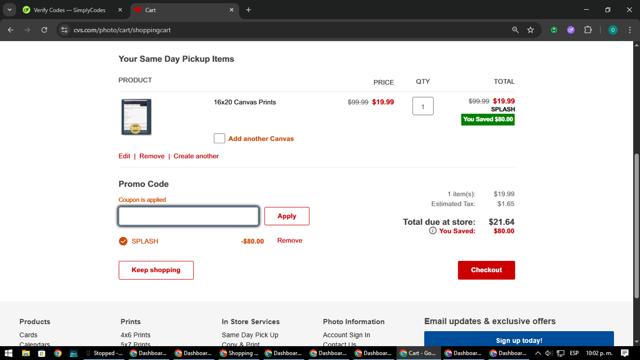The image size is (640, 360).
Task: Open the Chrome profile avatar
Action: (x=613, y=30)
